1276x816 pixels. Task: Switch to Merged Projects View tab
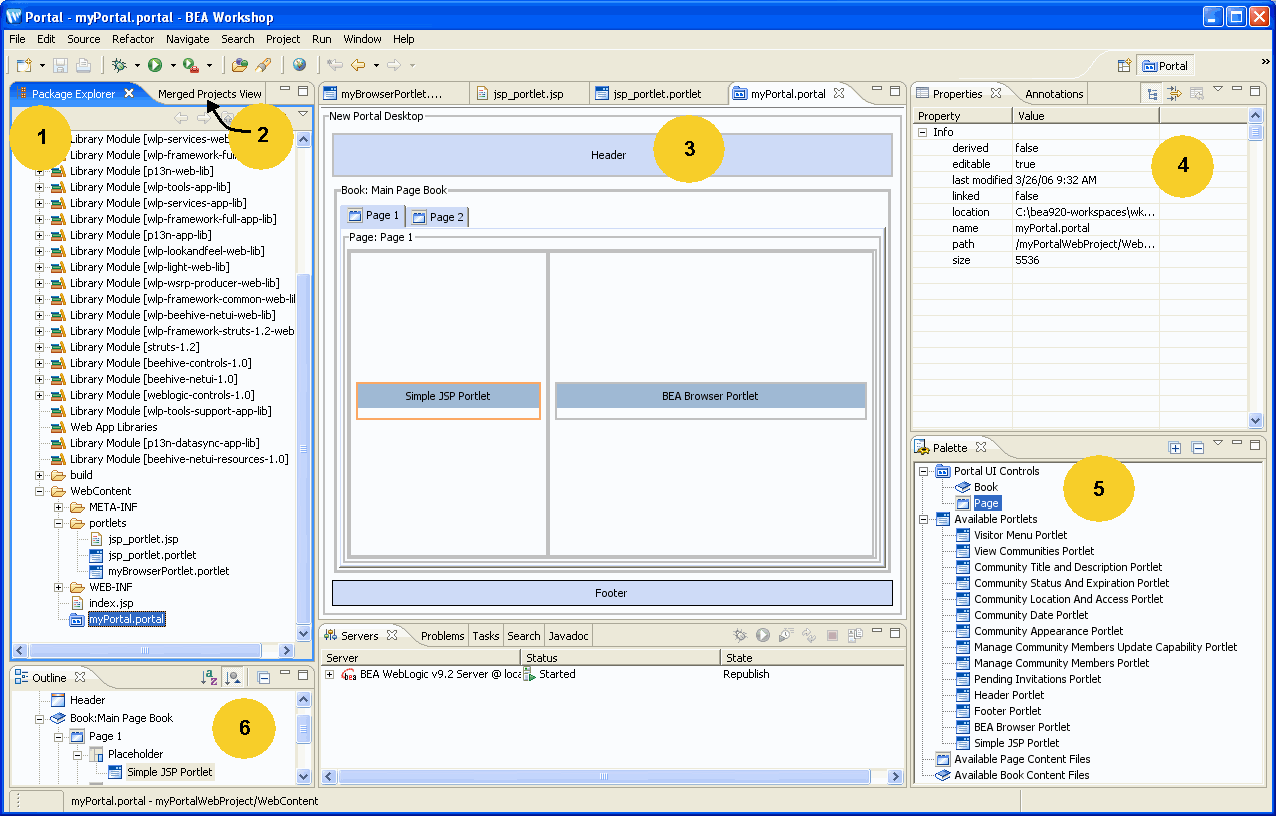(209, 94)
